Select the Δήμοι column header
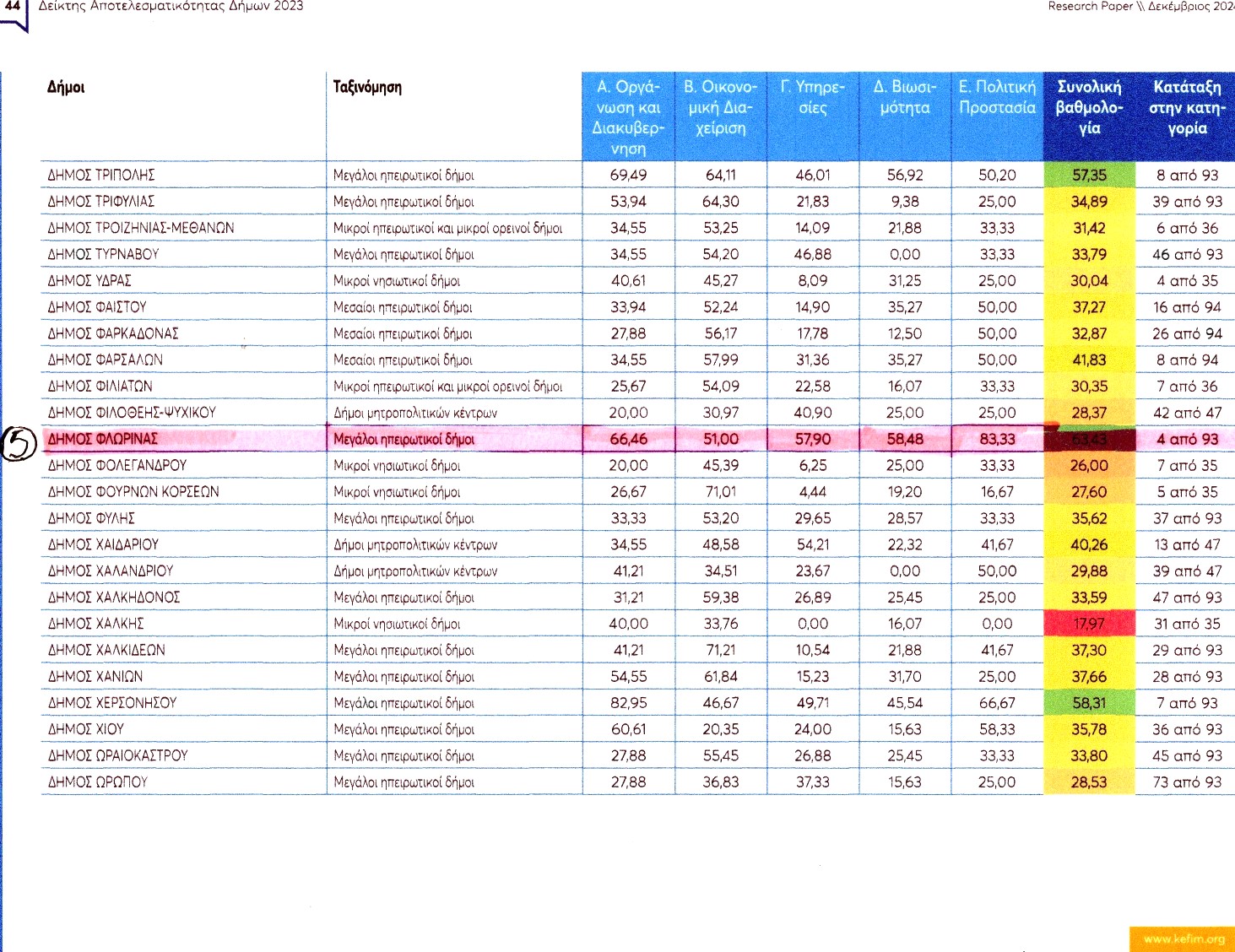This screenshot has width=1235, height=952. tap(66, 87)
